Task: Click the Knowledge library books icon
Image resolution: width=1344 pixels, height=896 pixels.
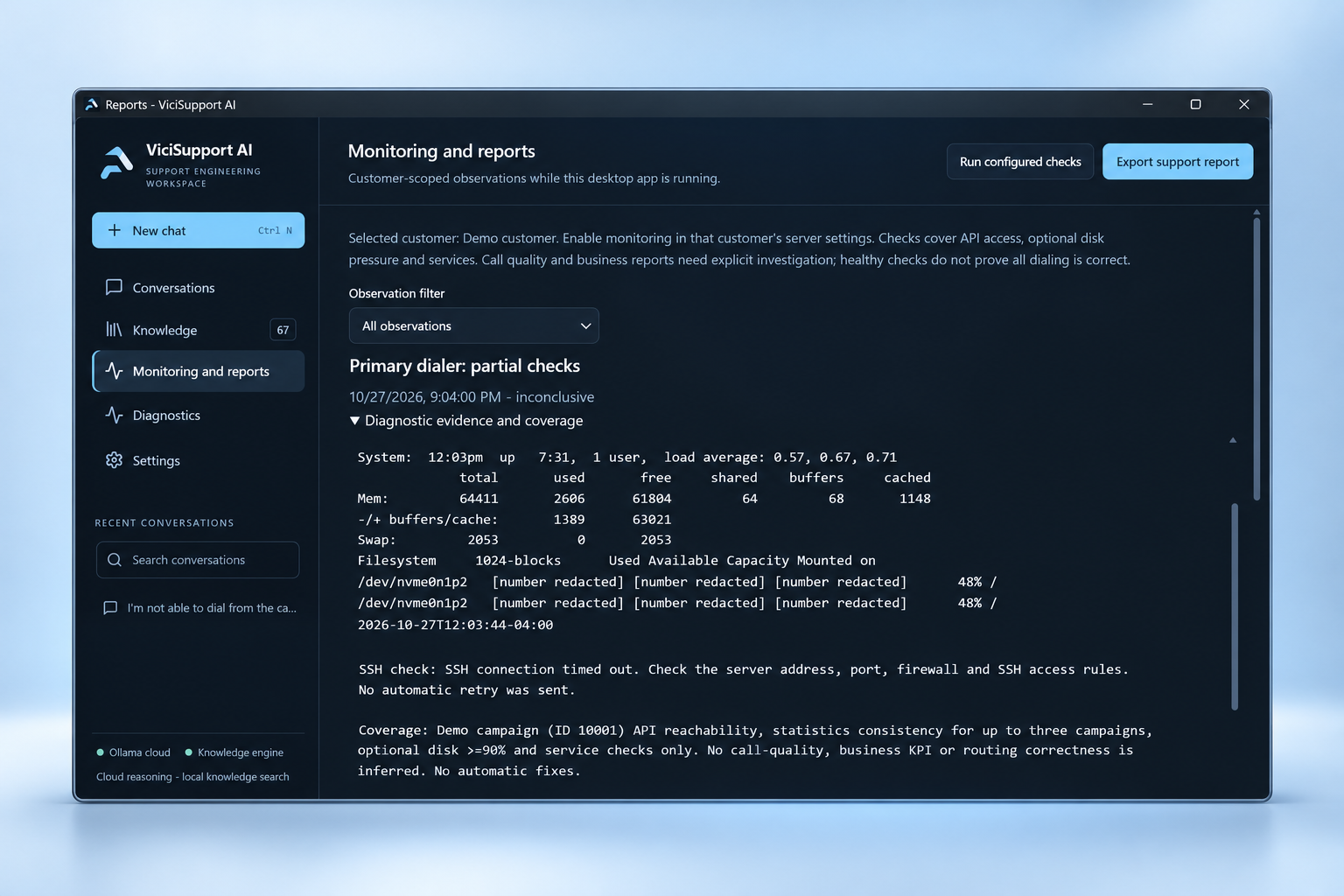Action: (x=114, y=329)
